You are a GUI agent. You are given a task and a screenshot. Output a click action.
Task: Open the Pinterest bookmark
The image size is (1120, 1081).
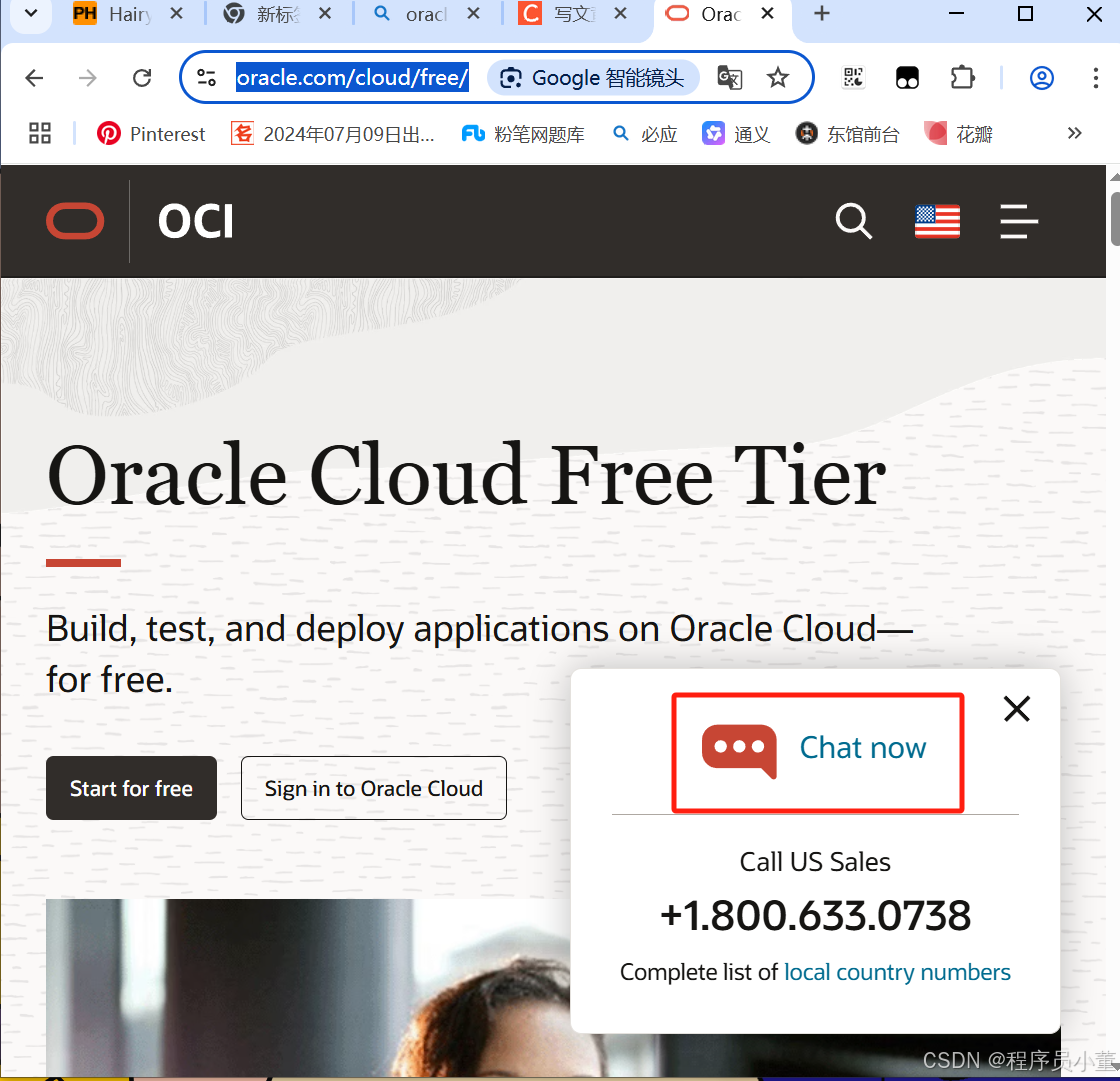point(151,134)
